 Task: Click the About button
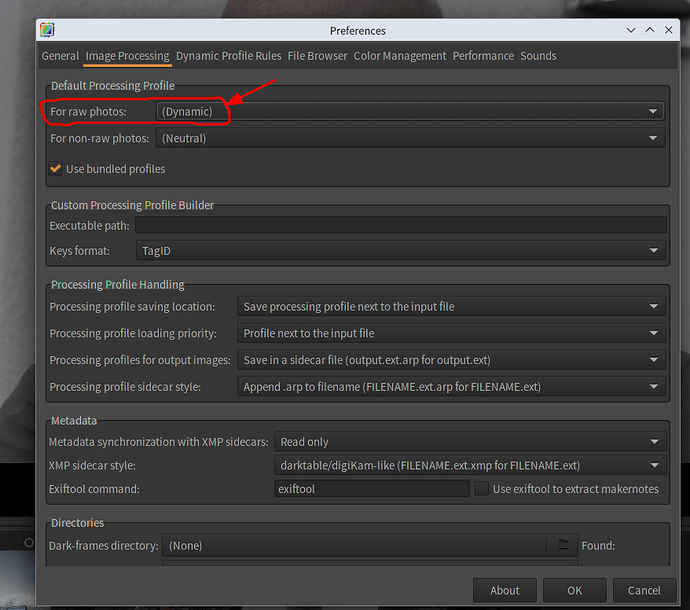[505, 590]
